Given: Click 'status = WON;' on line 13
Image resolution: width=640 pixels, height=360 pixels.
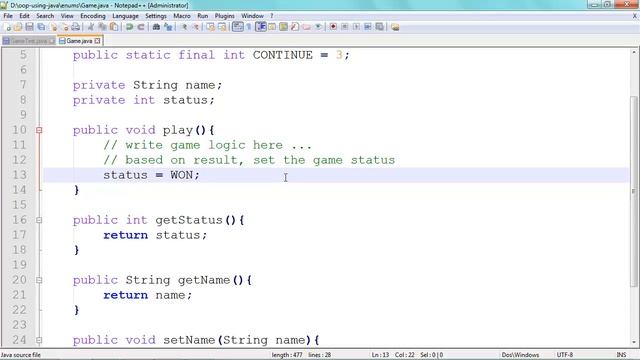Looking at the screenshot, I should coord(151,175).
